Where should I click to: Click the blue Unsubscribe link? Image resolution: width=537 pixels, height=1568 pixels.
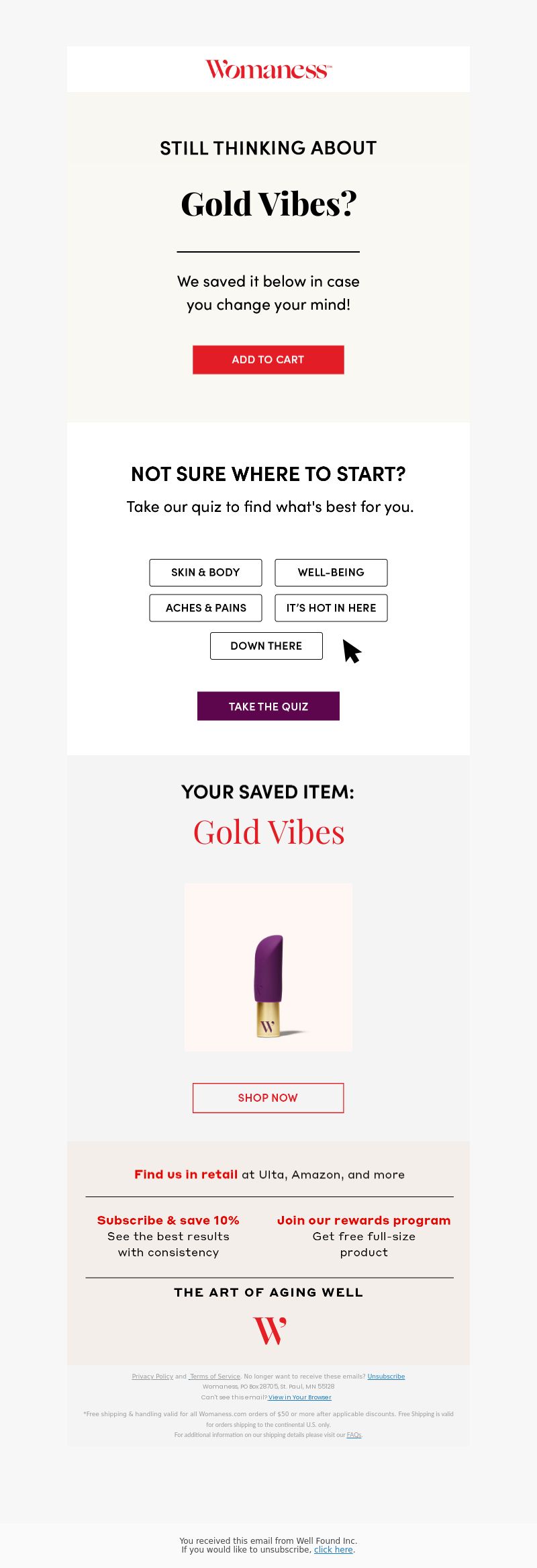tap(386, 1377)
